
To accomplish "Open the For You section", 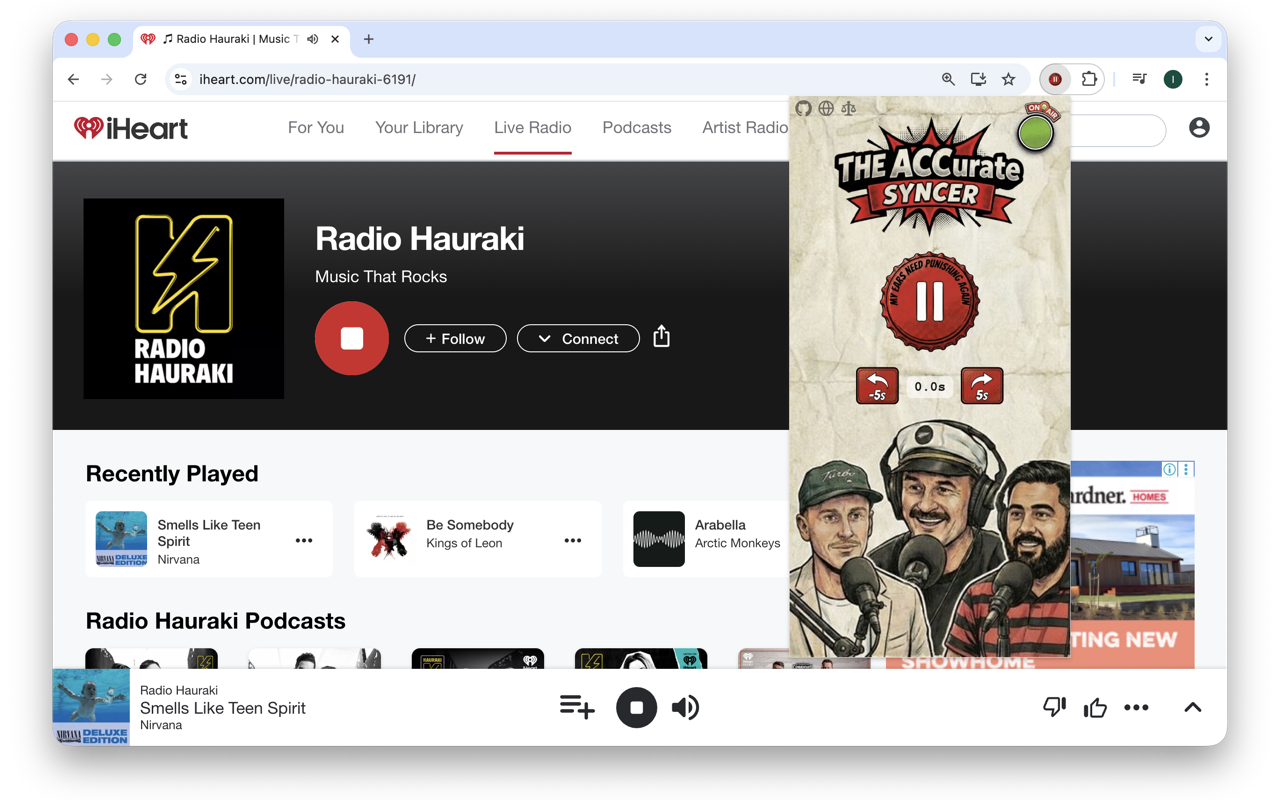I will (316, 128).
